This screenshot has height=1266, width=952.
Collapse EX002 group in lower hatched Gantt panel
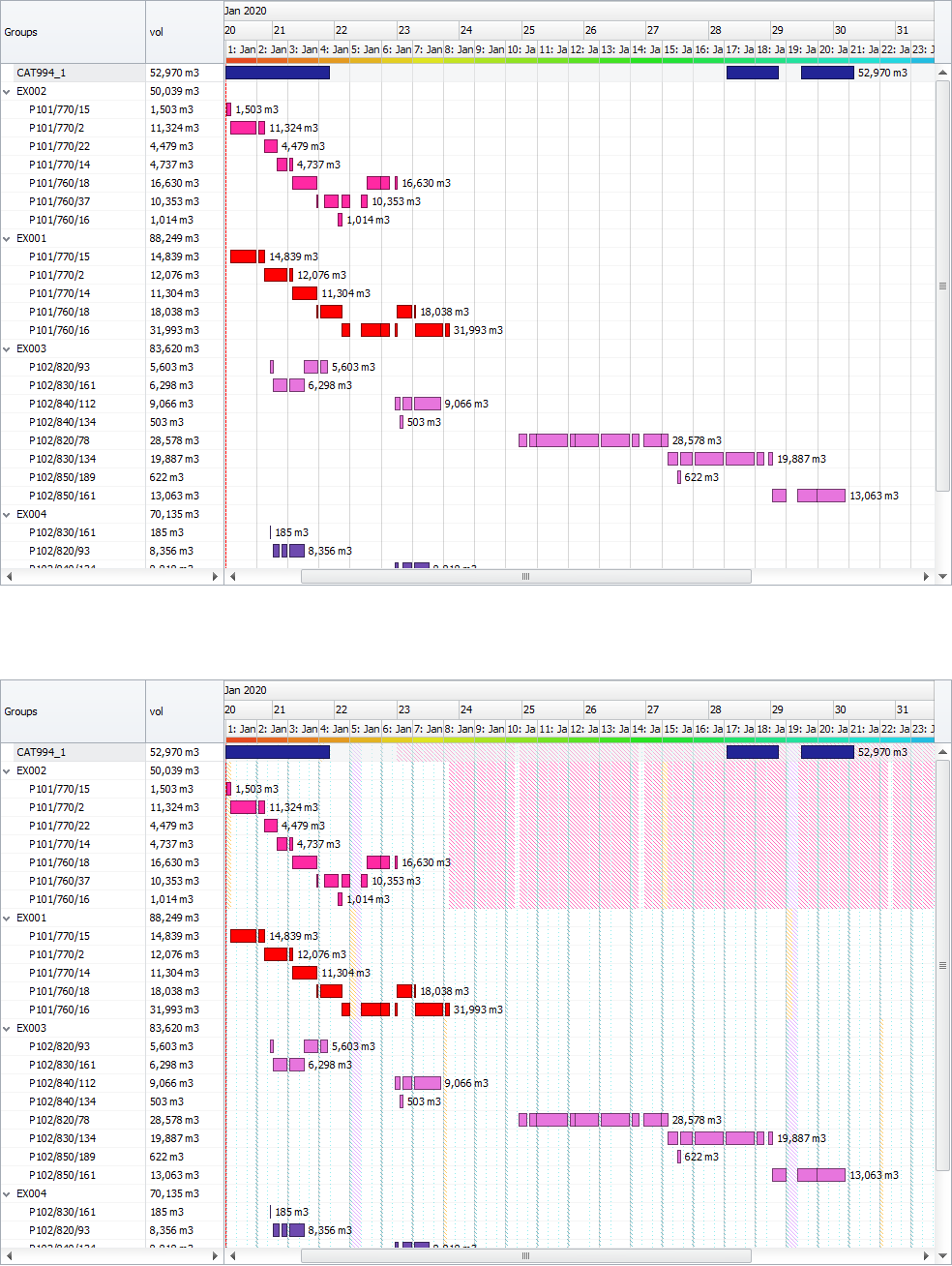7,771
